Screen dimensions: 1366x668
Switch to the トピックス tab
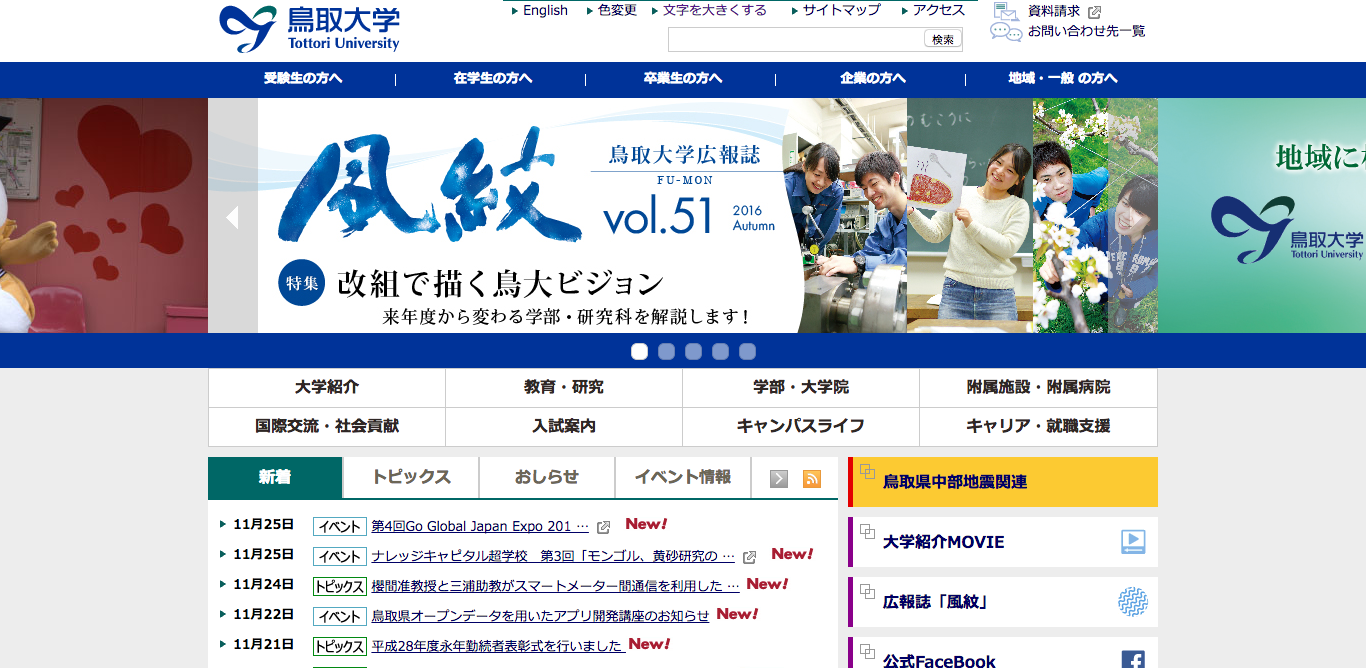[x=411, y=478]
